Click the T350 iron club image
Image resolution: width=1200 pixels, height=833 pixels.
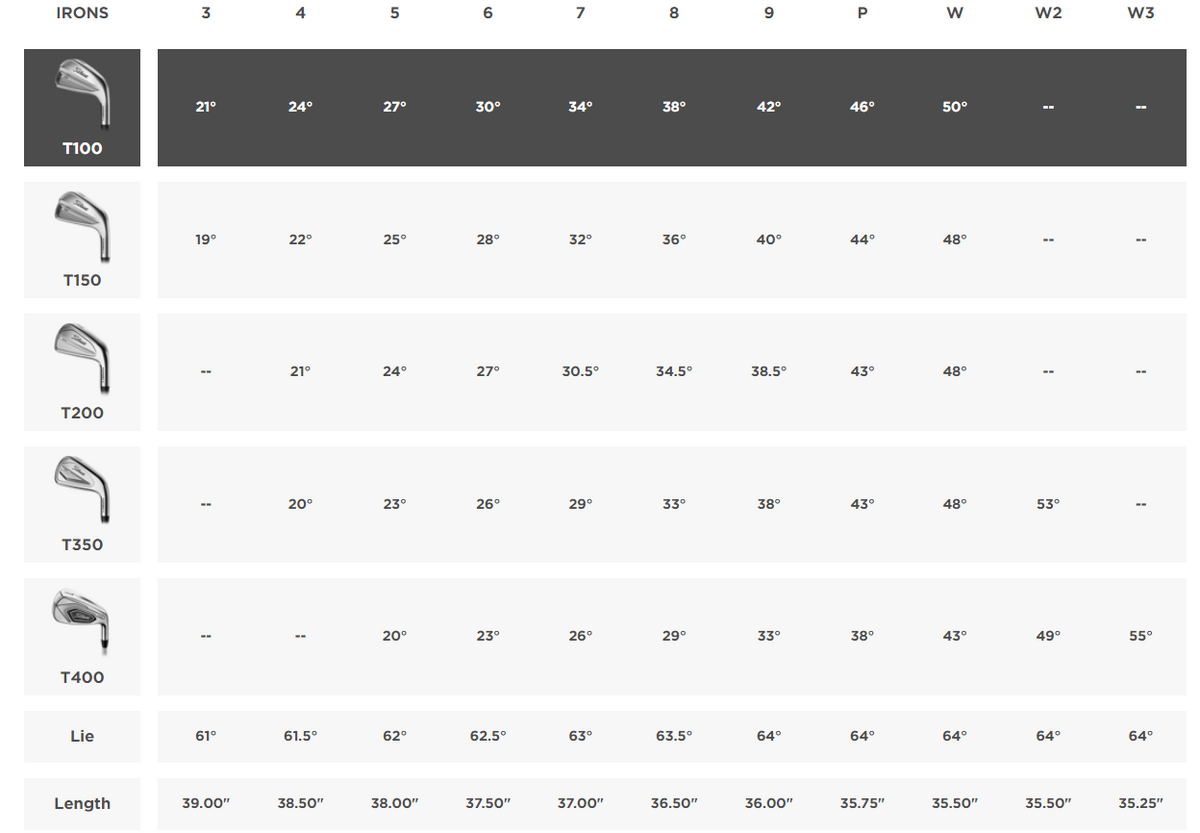[x=82, y=488]
